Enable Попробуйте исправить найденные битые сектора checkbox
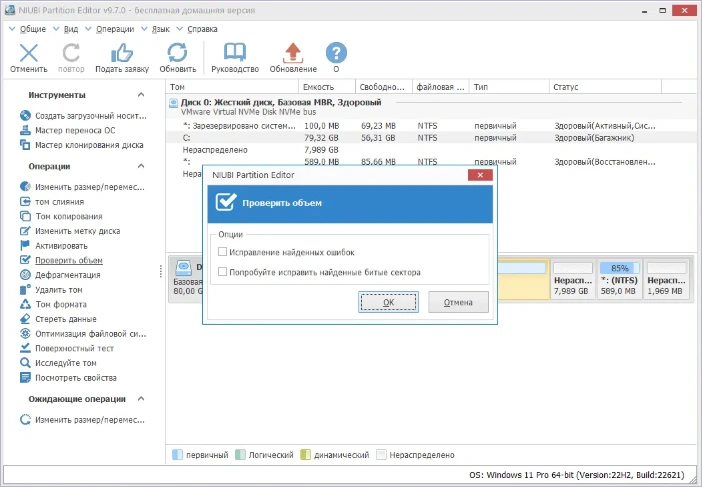The image size is (702, 487). click(222, 272)
